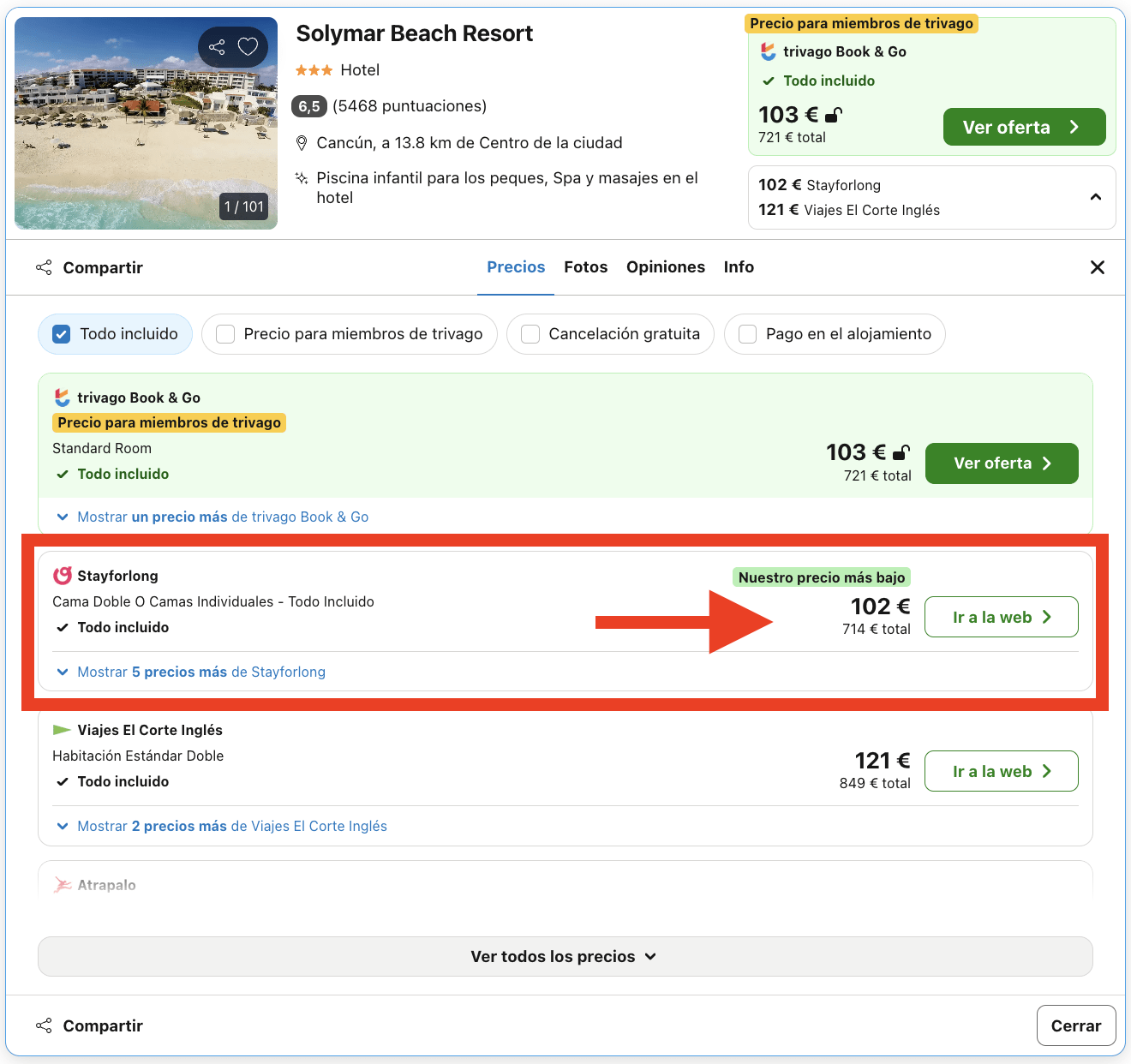Screen dimensions: 1131x1064
Task: Expand Mostrar 5 precios más de Stayforlong
Action: point(200,672)
